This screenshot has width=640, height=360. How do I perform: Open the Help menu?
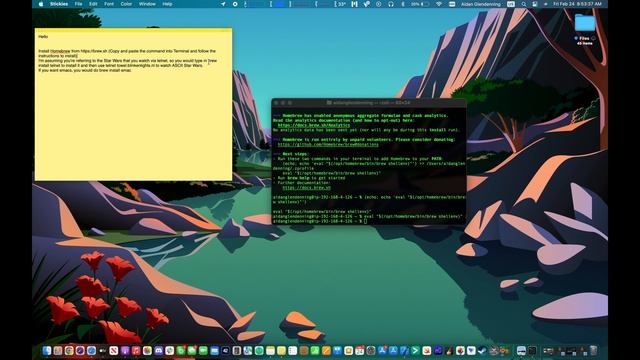tap(167, 4)
